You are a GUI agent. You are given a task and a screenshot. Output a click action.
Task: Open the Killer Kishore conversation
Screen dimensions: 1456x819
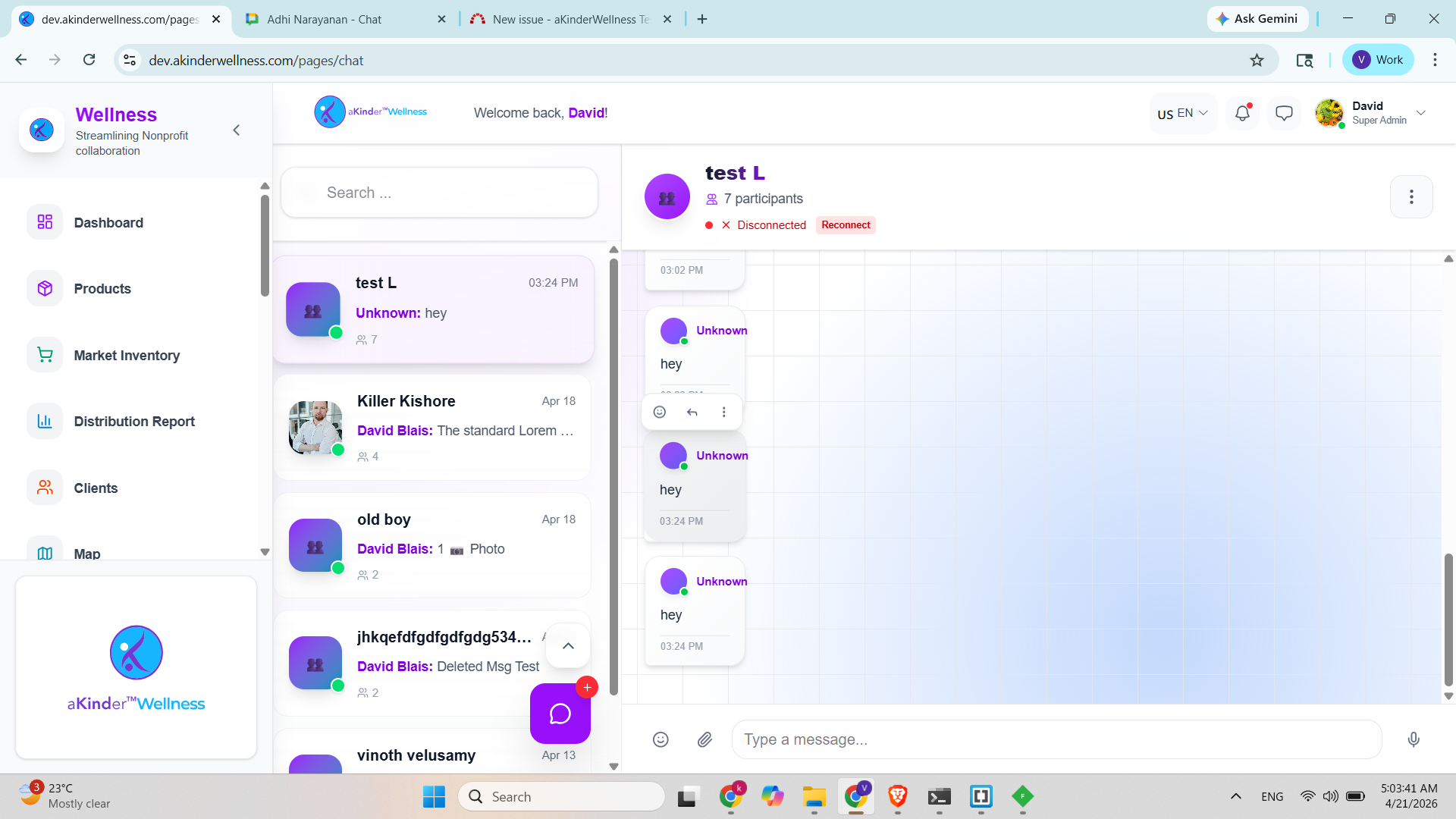[432, 428]
